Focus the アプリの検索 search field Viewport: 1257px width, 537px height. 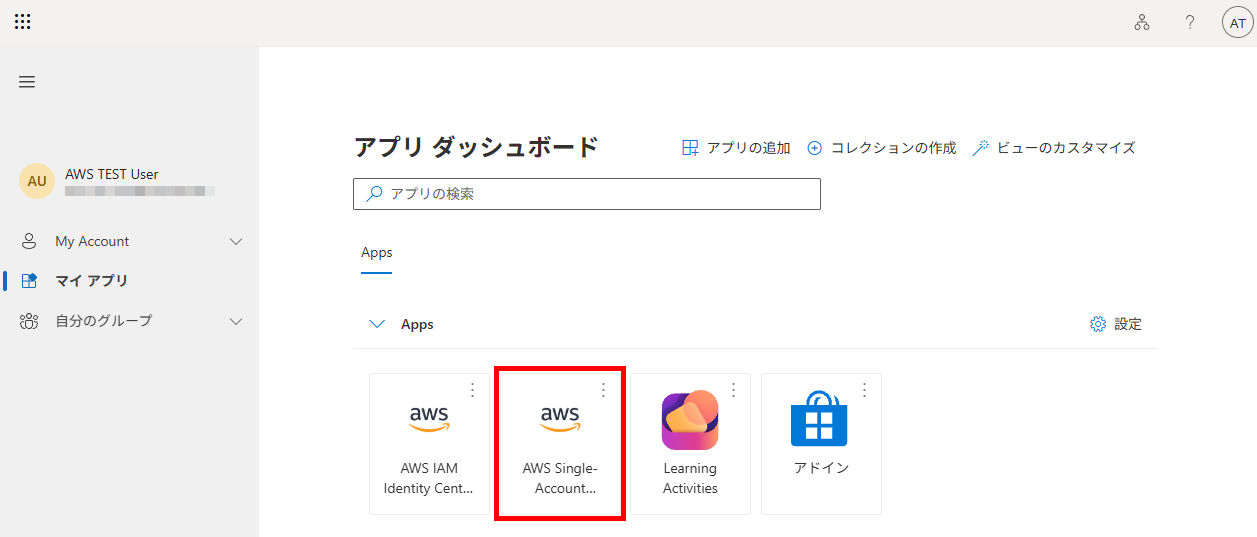click(587, 194)
